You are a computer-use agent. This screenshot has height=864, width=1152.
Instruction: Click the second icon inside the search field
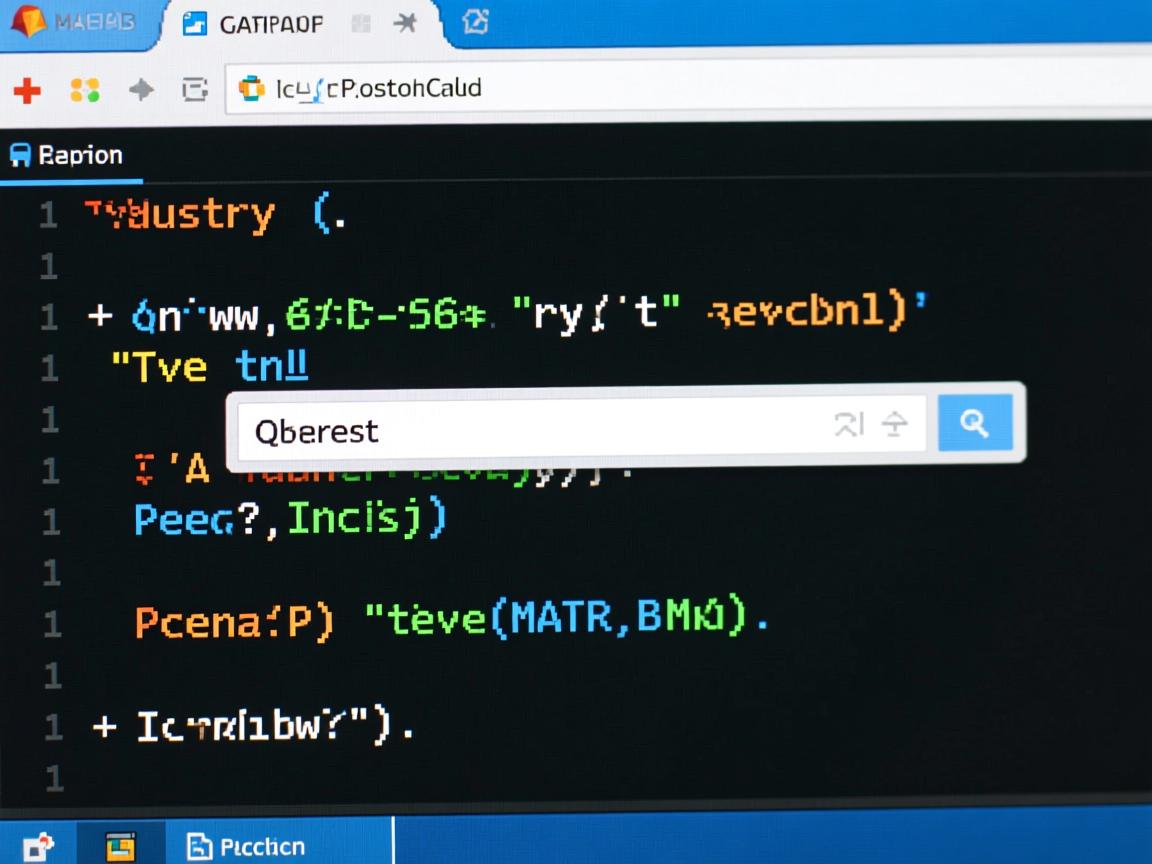click(x=893, y=425)
